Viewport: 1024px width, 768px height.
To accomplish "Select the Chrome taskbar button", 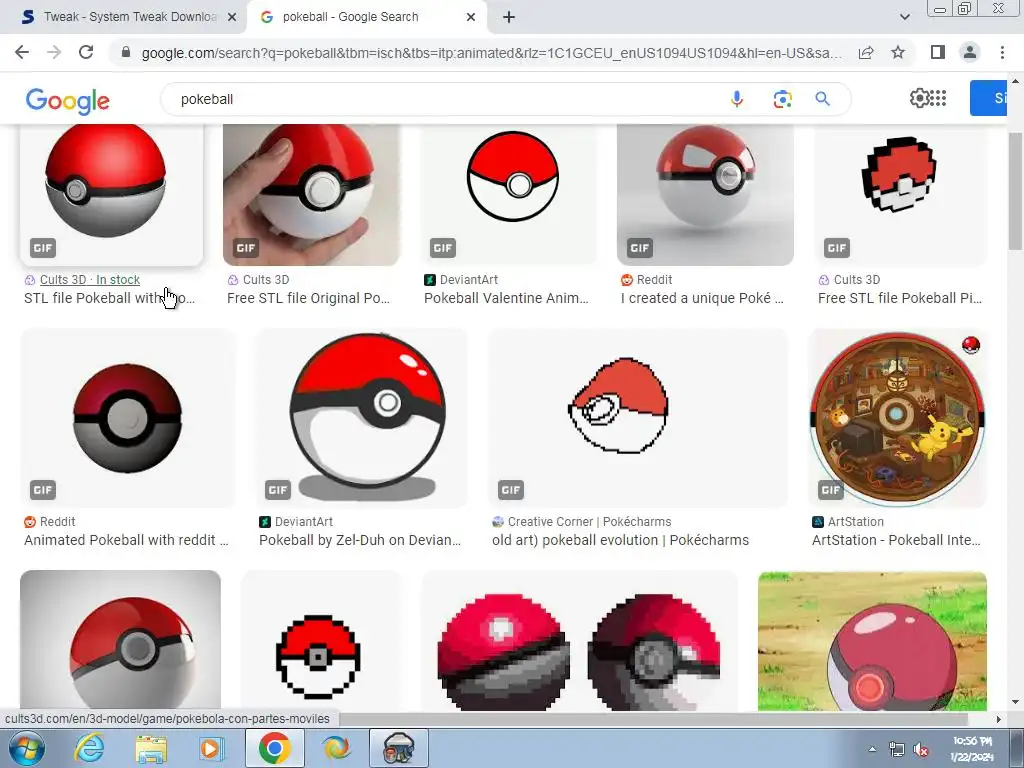I will click(274, 748).
